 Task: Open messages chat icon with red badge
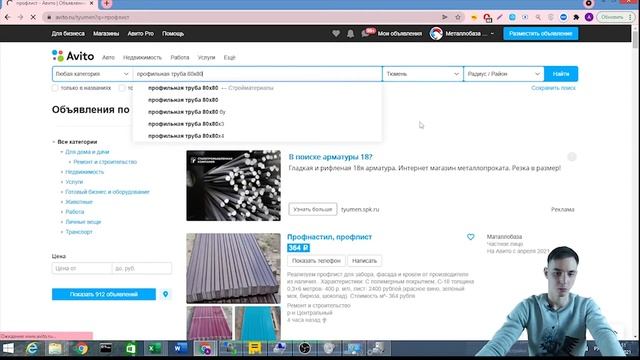365,33
